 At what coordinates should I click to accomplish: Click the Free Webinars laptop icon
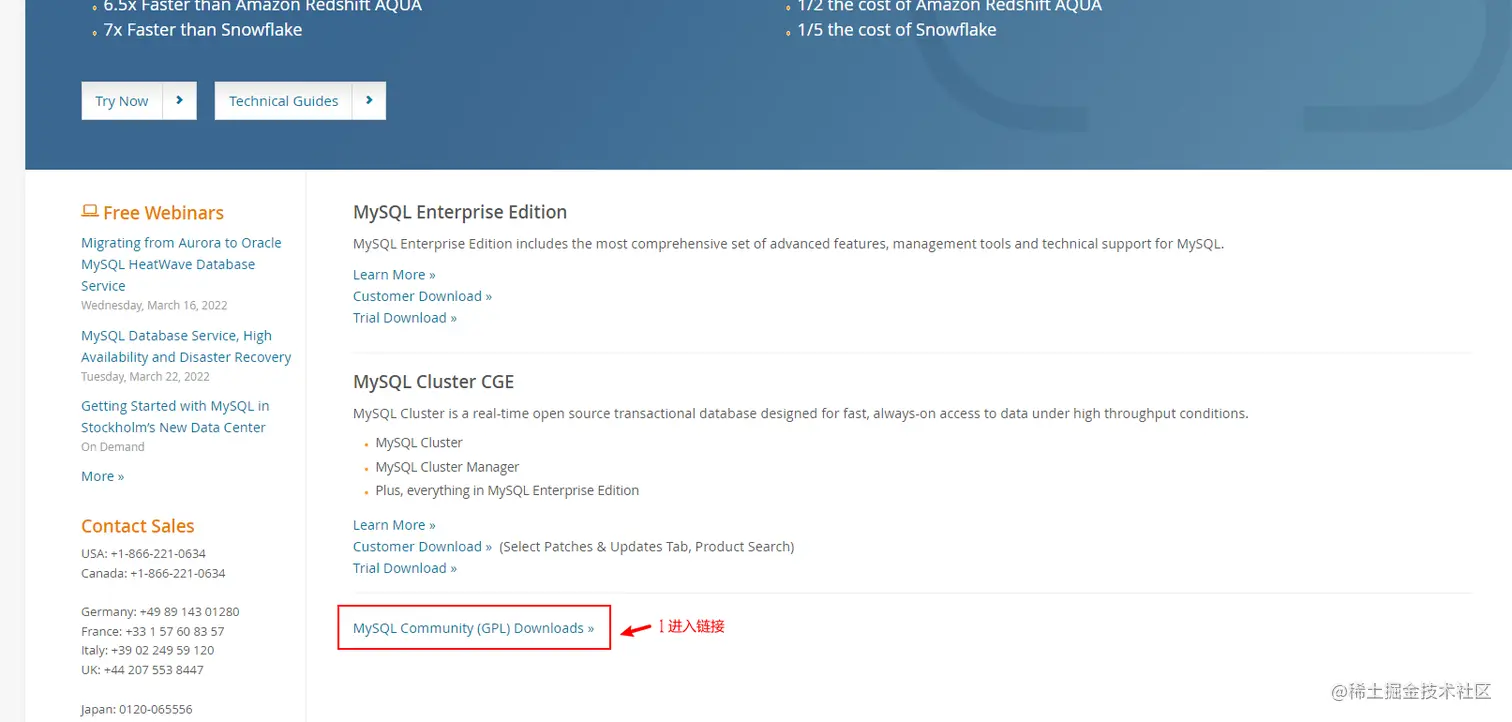tap(90, 212)
